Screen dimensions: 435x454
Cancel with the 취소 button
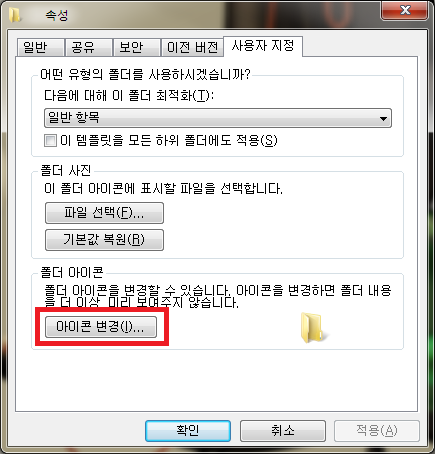283,431
